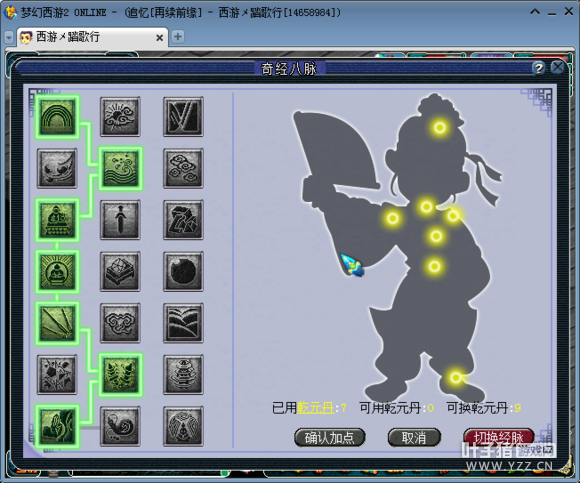Close the 西游メ踏歌行 tab
The width and height of the screenshot is (580, 483).
(x=159, y=38)
